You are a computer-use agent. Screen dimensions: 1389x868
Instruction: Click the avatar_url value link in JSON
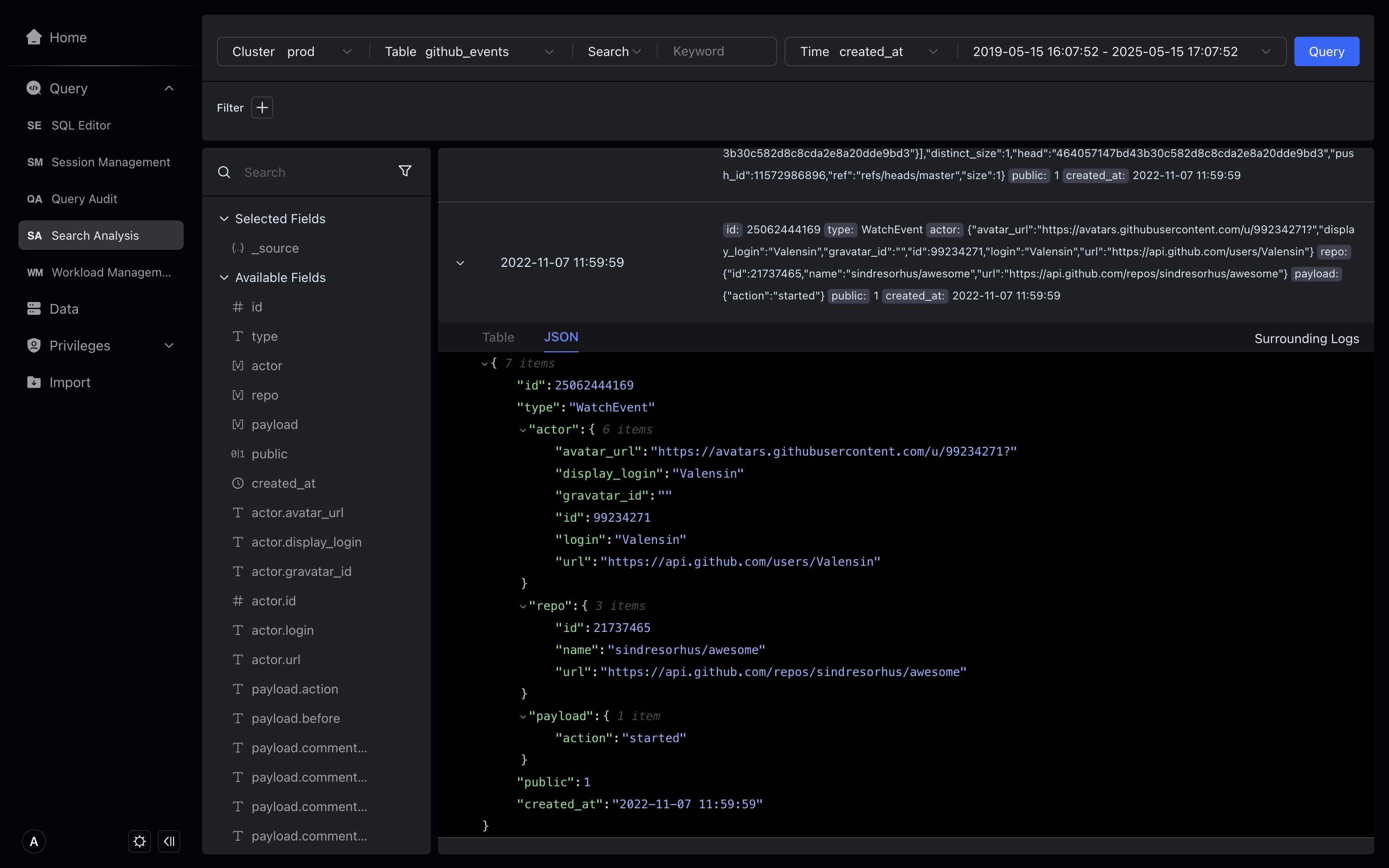point(833,452)
